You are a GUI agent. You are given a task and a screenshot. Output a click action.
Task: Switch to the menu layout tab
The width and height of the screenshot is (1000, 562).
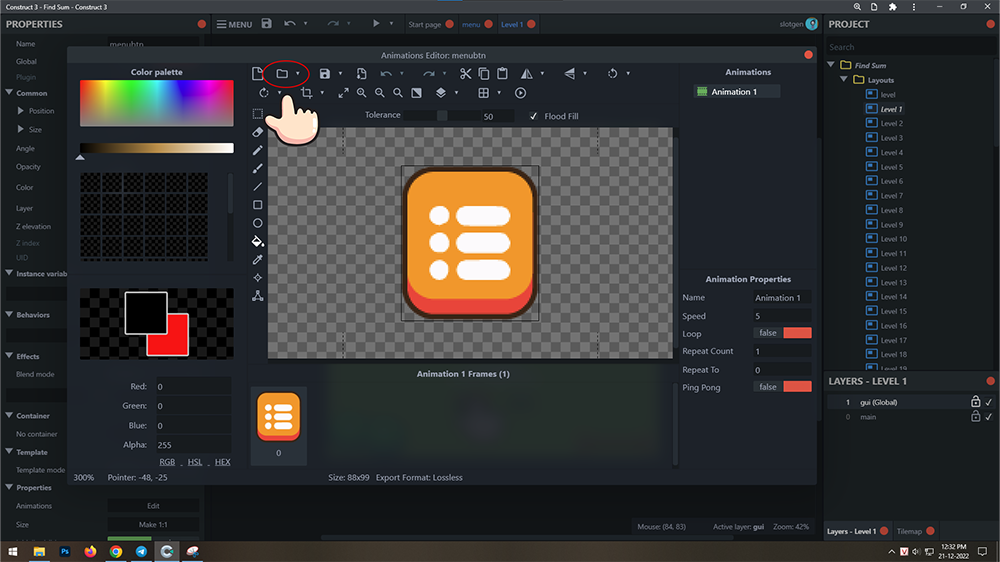tap(471, 24)
